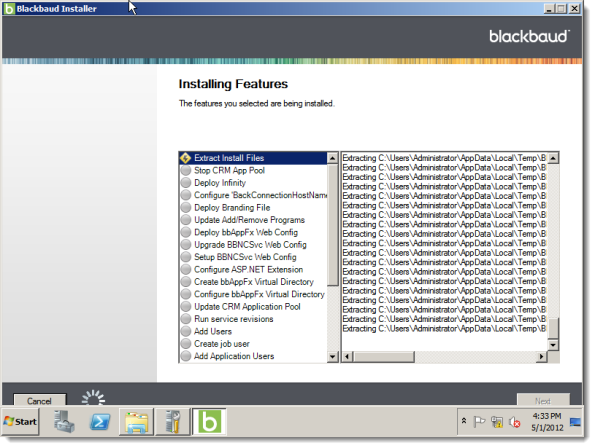The width and height of the screenshot is (595, 448).
Task: Click the Extract Install Files status icon
Action: point(186,158)
